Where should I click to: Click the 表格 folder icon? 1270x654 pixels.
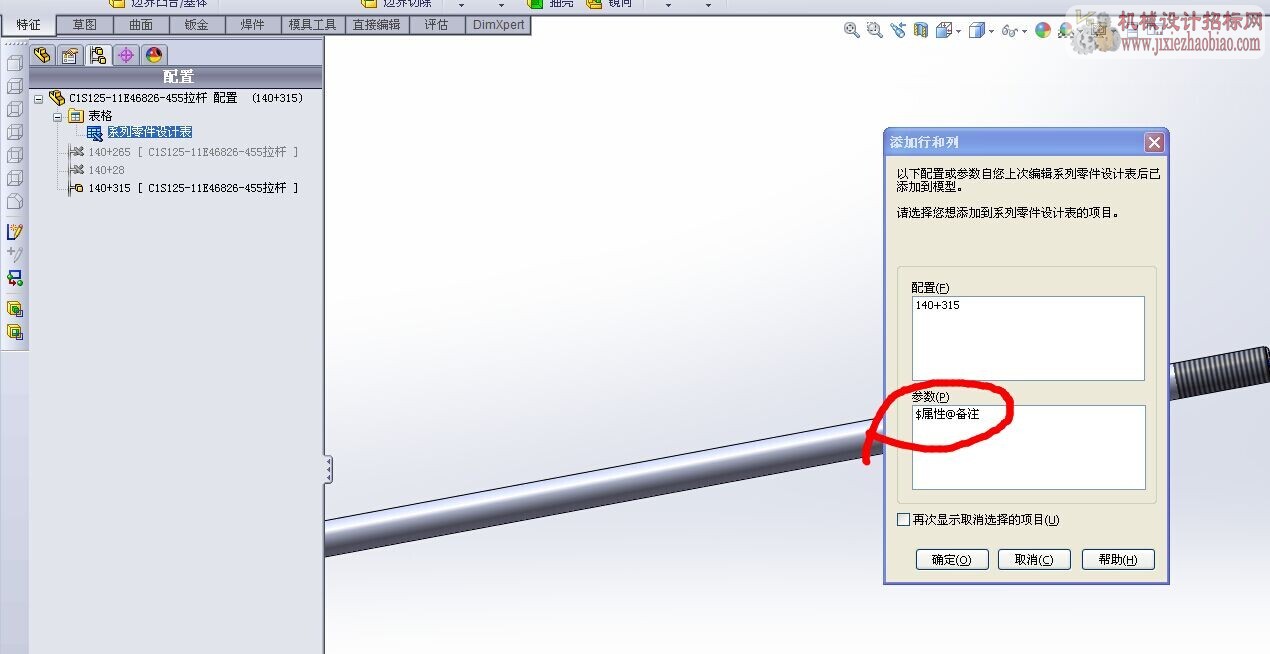coord(76,116)
